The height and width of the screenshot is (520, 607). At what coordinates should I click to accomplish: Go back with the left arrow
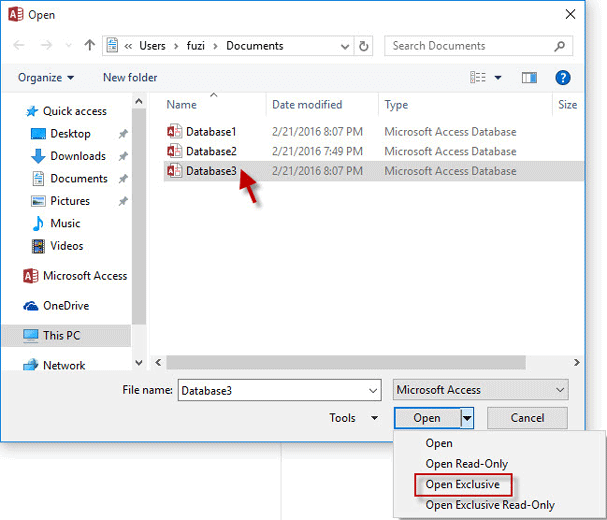click(19, 45)
